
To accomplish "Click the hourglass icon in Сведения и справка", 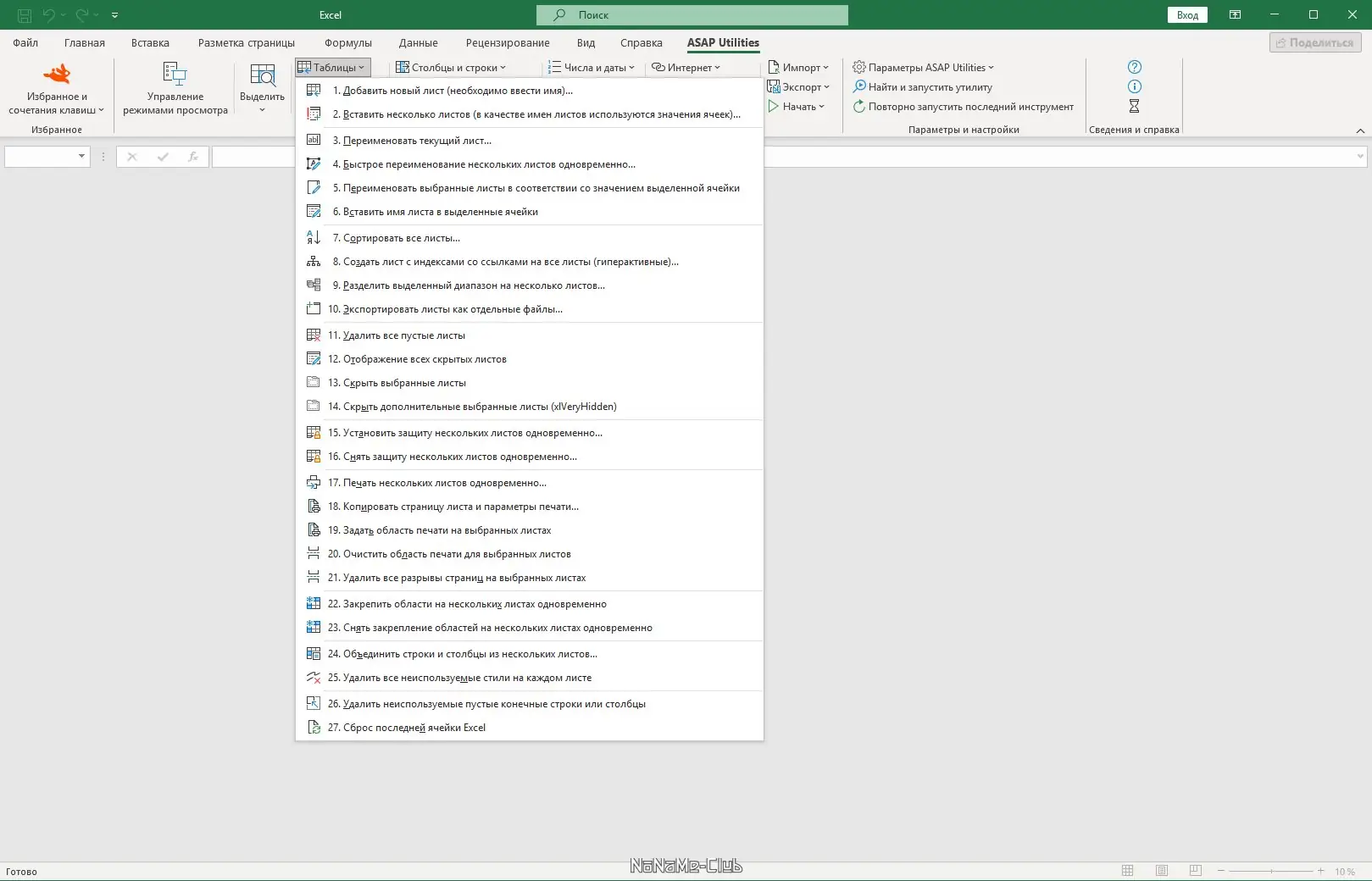I will click(x=1134, y=106).
